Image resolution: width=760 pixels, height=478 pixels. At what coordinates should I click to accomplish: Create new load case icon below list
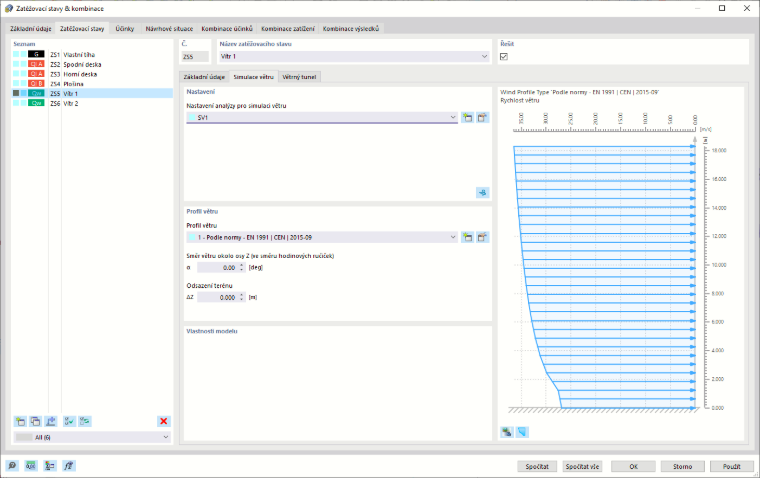[20, 421]
